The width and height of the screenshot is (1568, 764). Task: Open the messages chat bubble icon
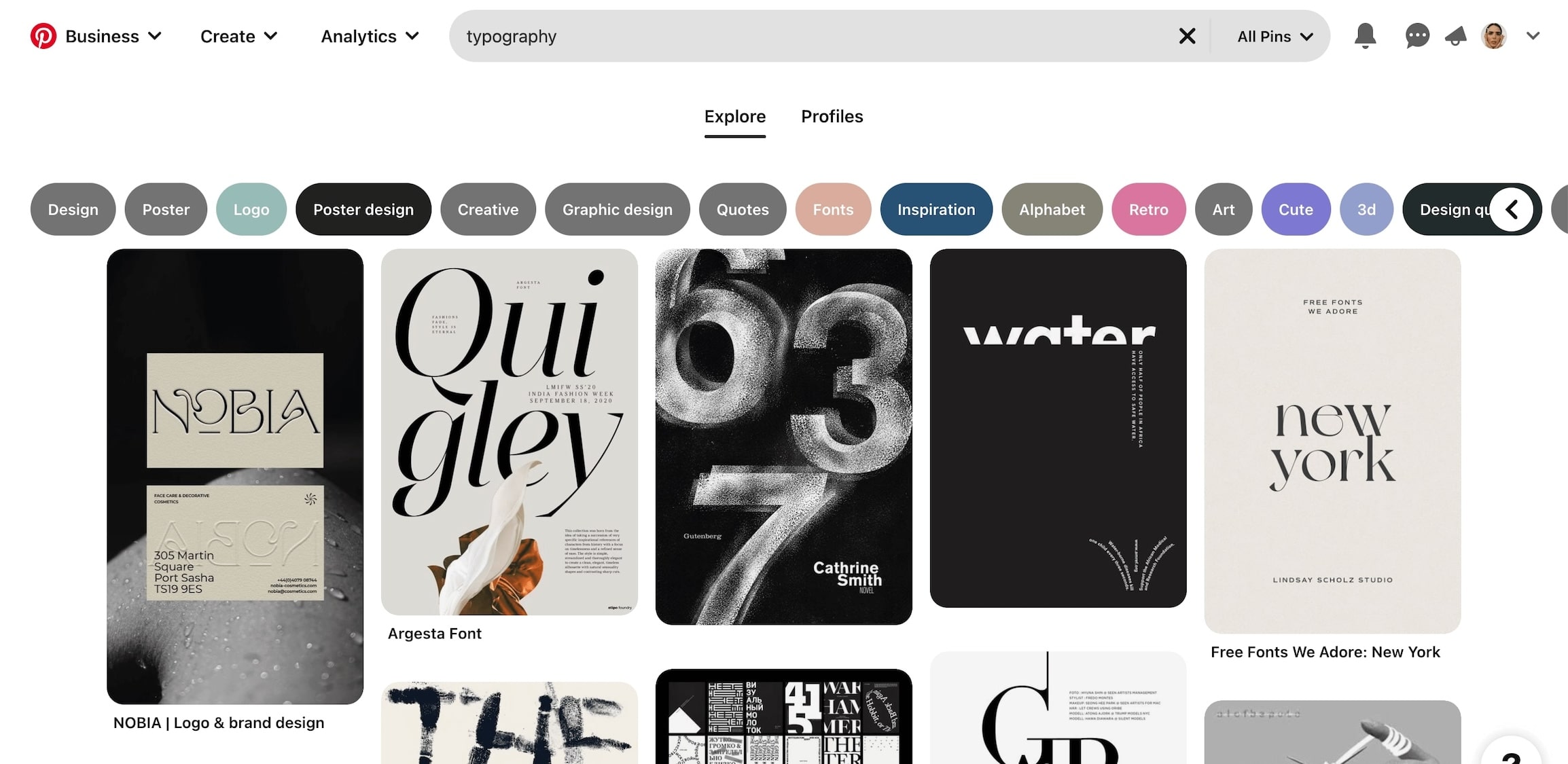coord(1417,36)
